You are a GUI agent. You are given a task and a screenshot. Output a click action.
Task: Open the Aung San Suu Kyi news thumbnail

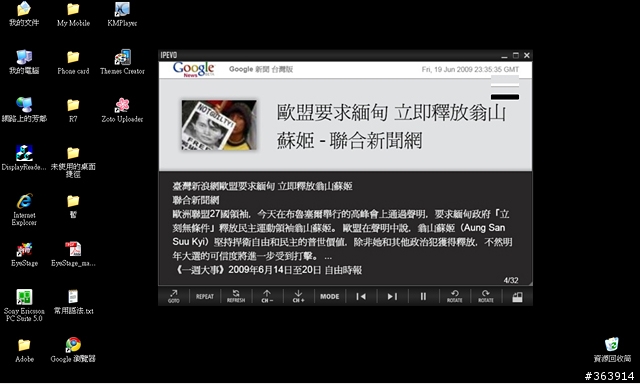click(x=219, y=125)
